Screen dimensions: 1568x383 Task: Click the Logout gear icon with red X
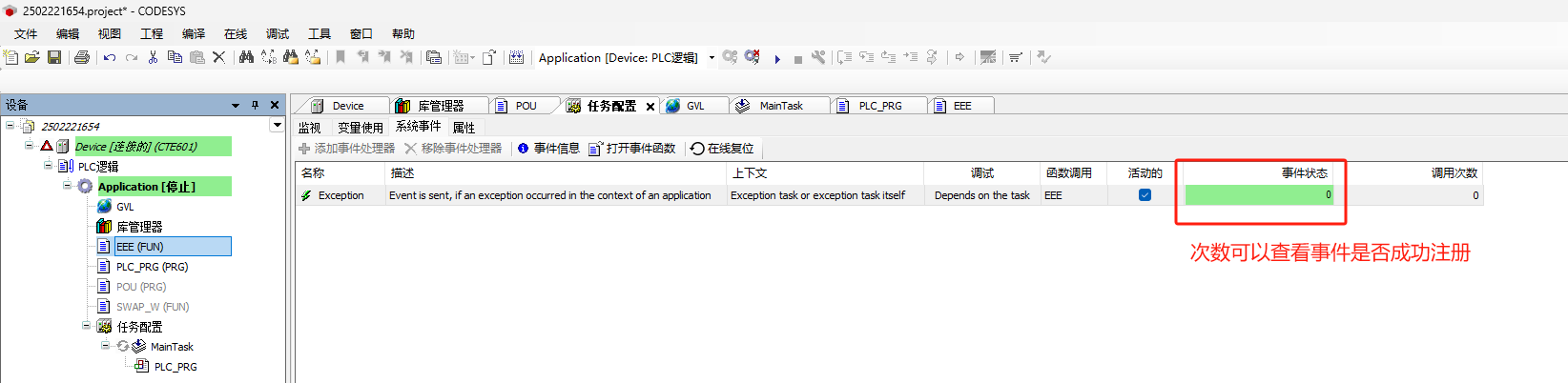[753, 57]
